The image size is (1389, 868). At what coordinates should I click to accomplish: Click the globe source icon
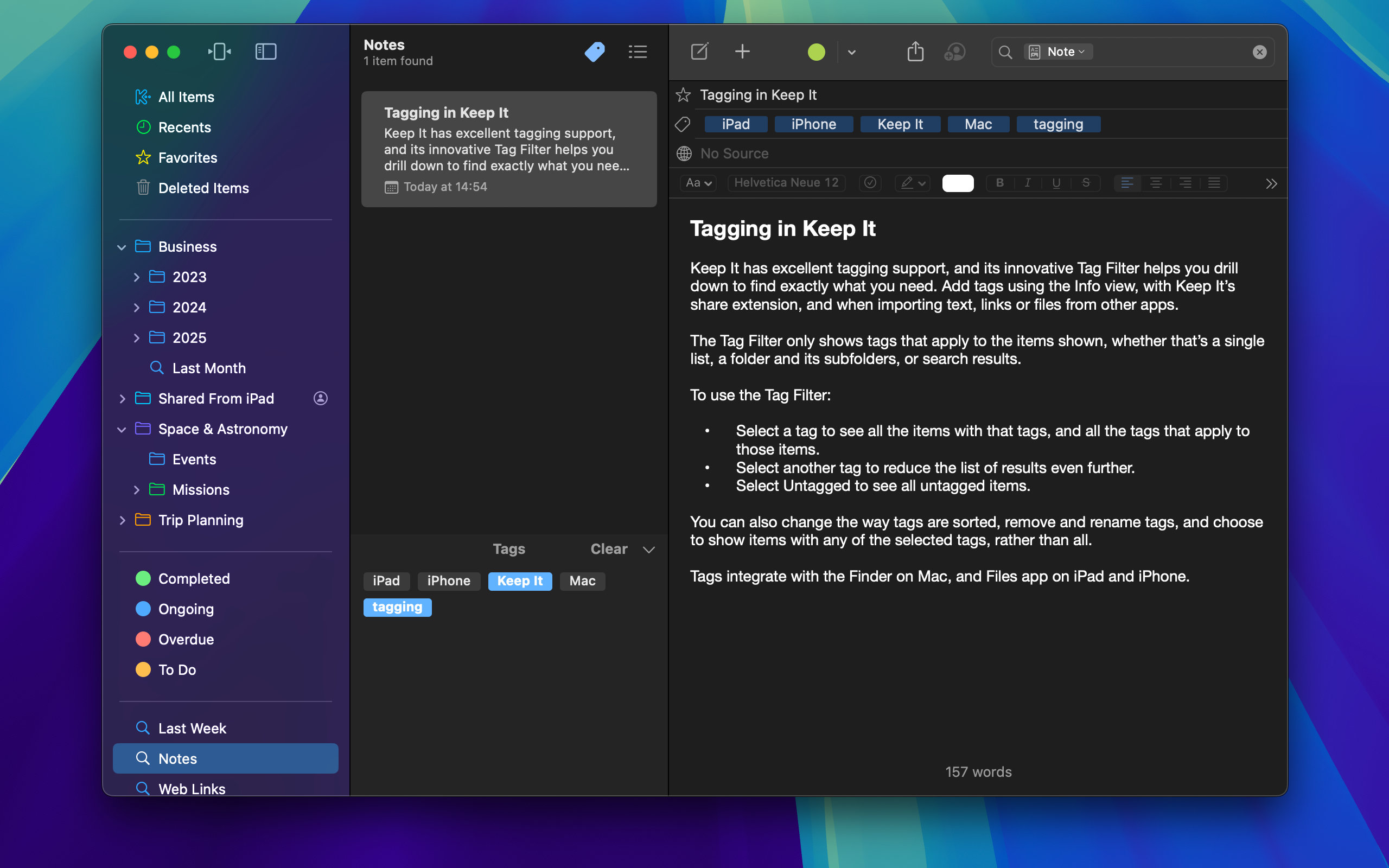pyautogui.click(x=684, y=154)
